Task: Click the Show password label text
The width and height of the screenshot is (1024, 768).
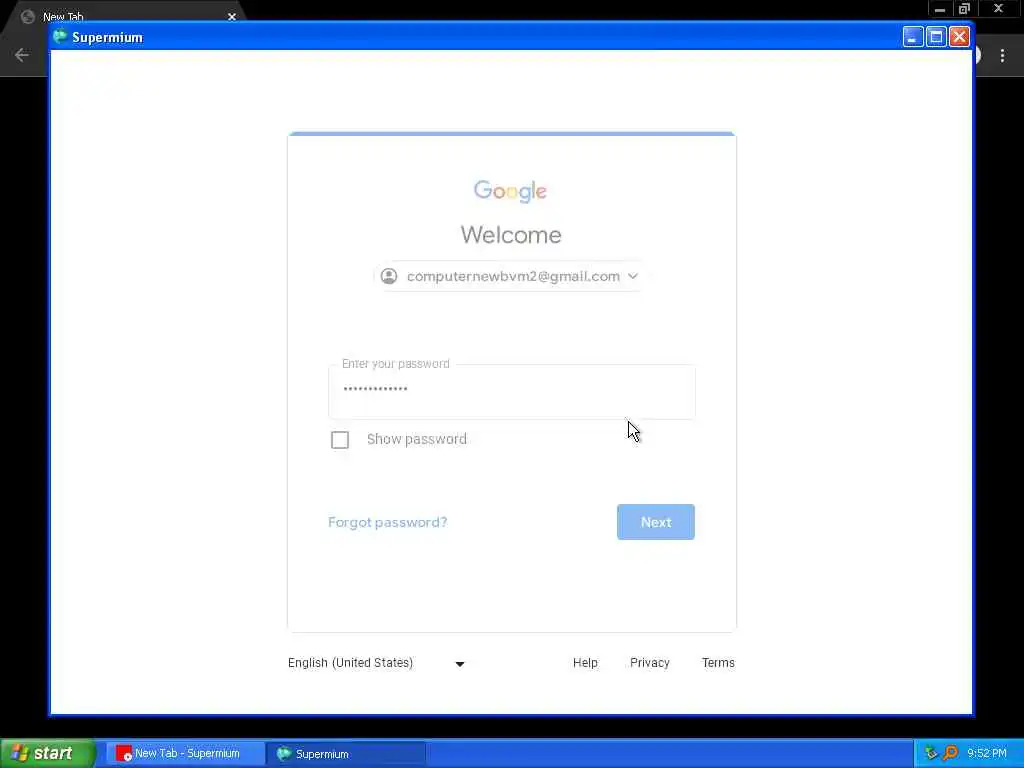Action: 417,439
